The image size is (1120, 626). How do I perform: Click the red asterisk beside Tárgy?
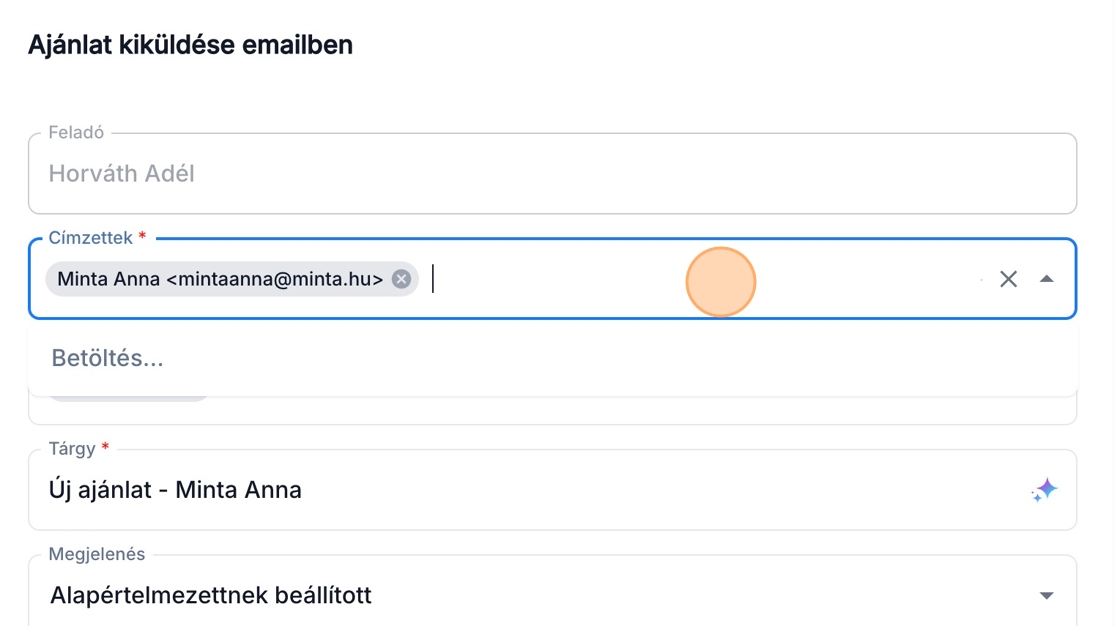tap(105, 449)
